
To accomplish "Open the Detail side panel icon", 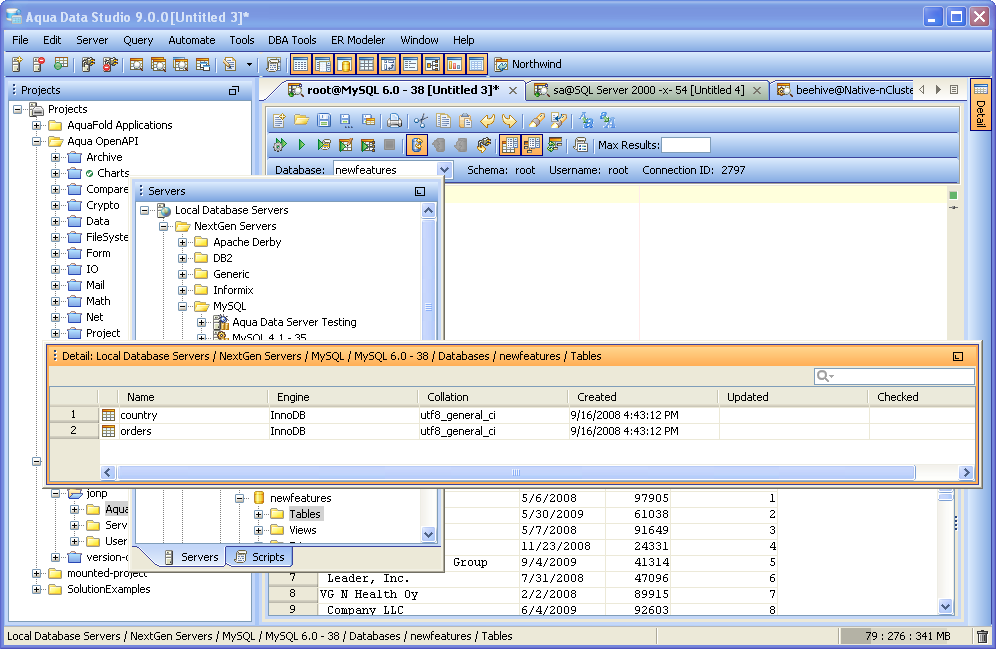I will [x=981, y=91].
